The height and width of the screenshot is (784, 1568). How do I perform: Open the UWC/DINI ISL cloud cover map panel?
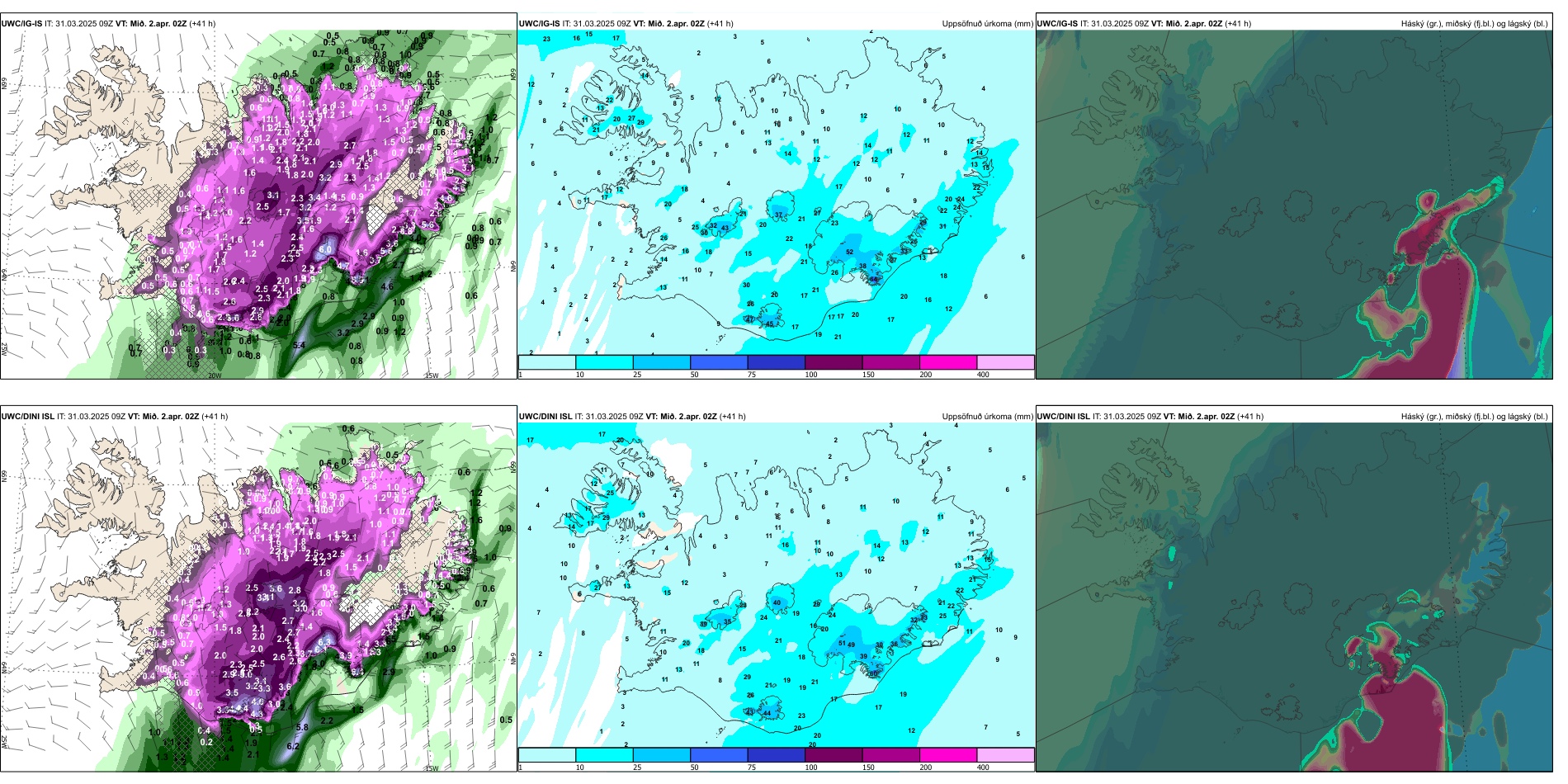click(1294, 589)
